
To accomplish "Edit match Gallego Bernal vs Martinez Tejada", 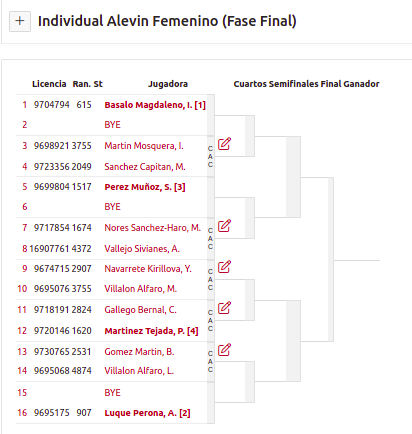I will tap(224, 308).
